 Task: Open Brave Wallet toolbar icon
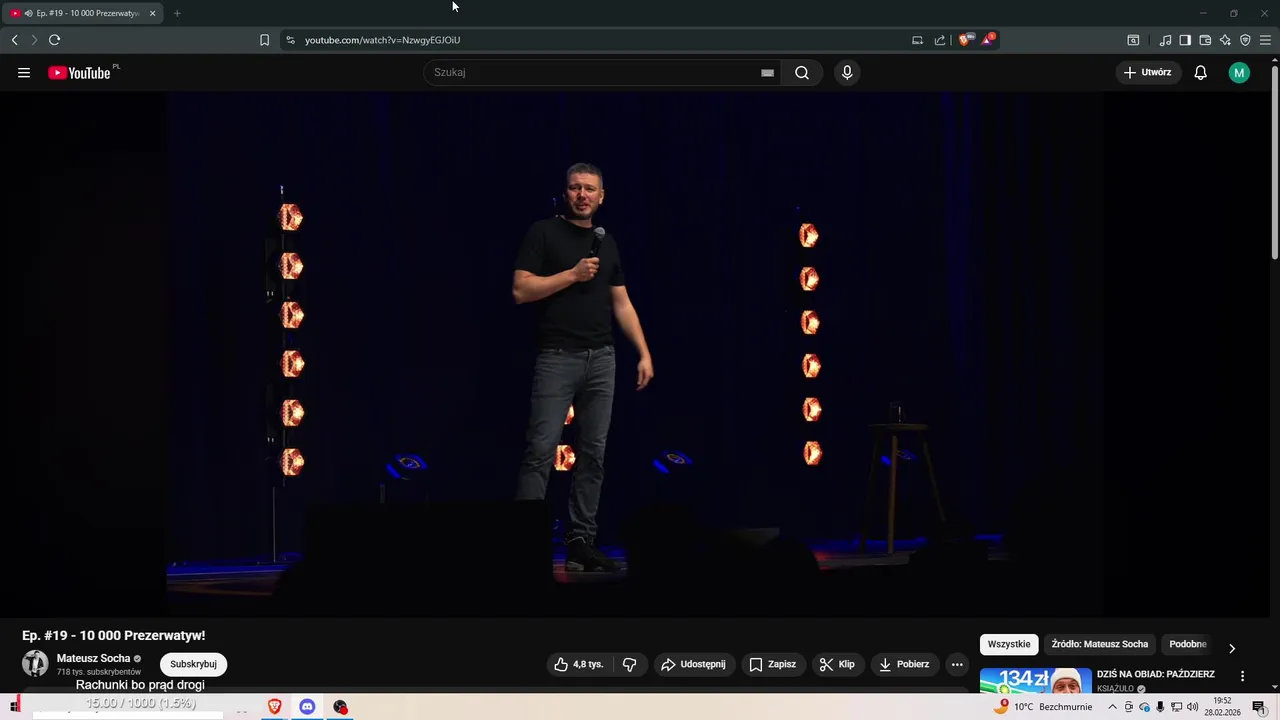pos(1205,40)
